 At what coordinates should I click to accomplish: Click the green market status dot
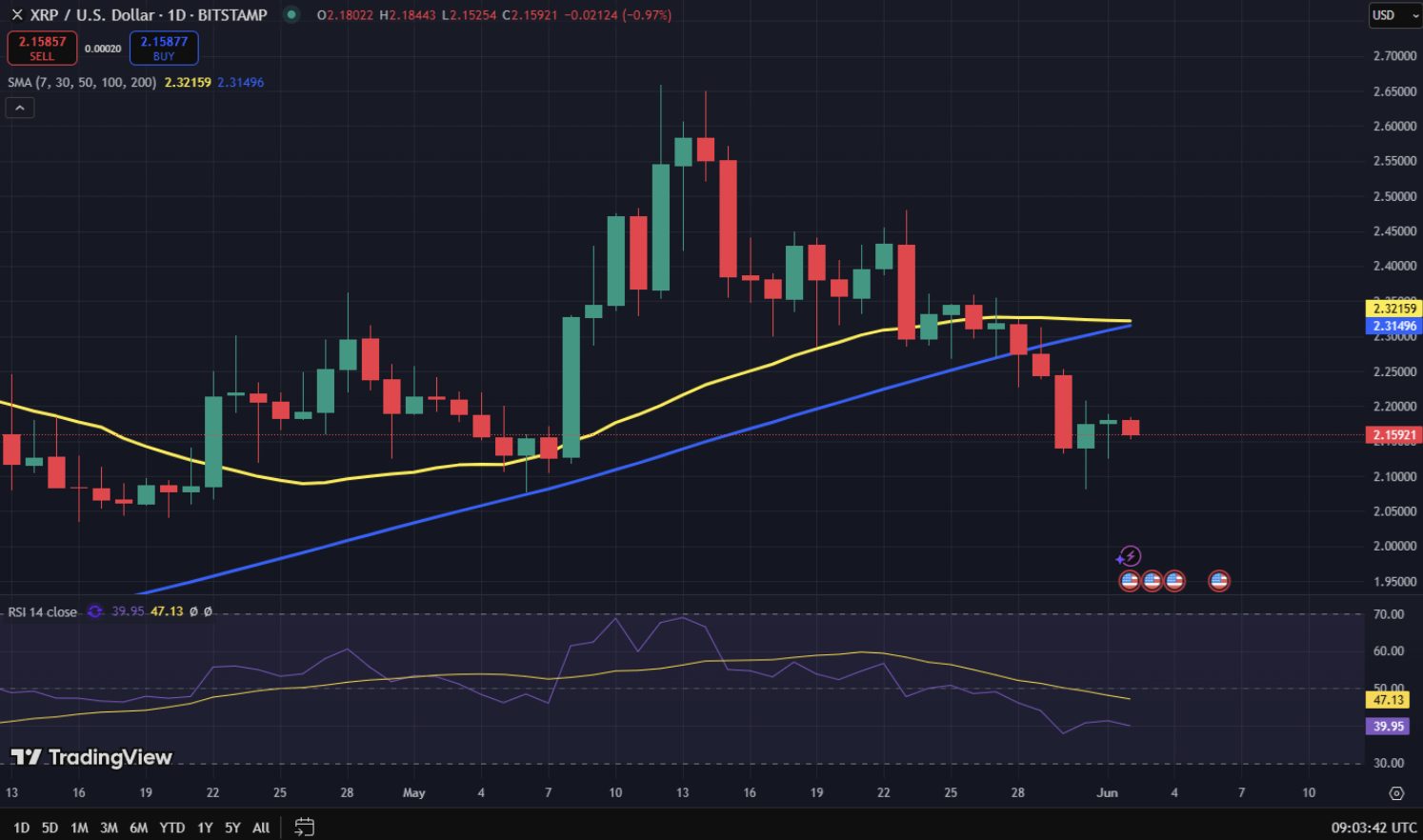click(292, 14)
